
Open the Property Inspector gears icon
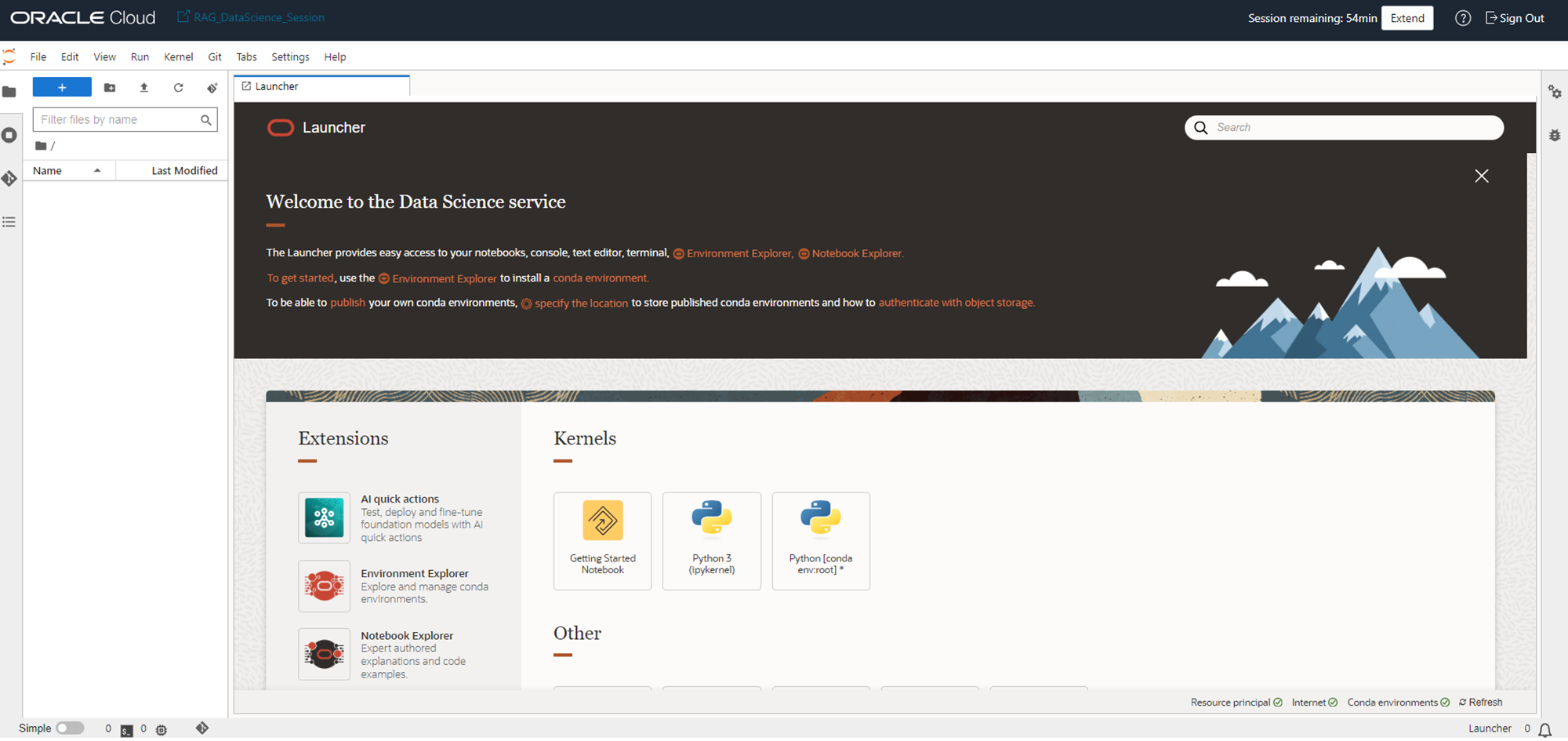pos(1555,92)
